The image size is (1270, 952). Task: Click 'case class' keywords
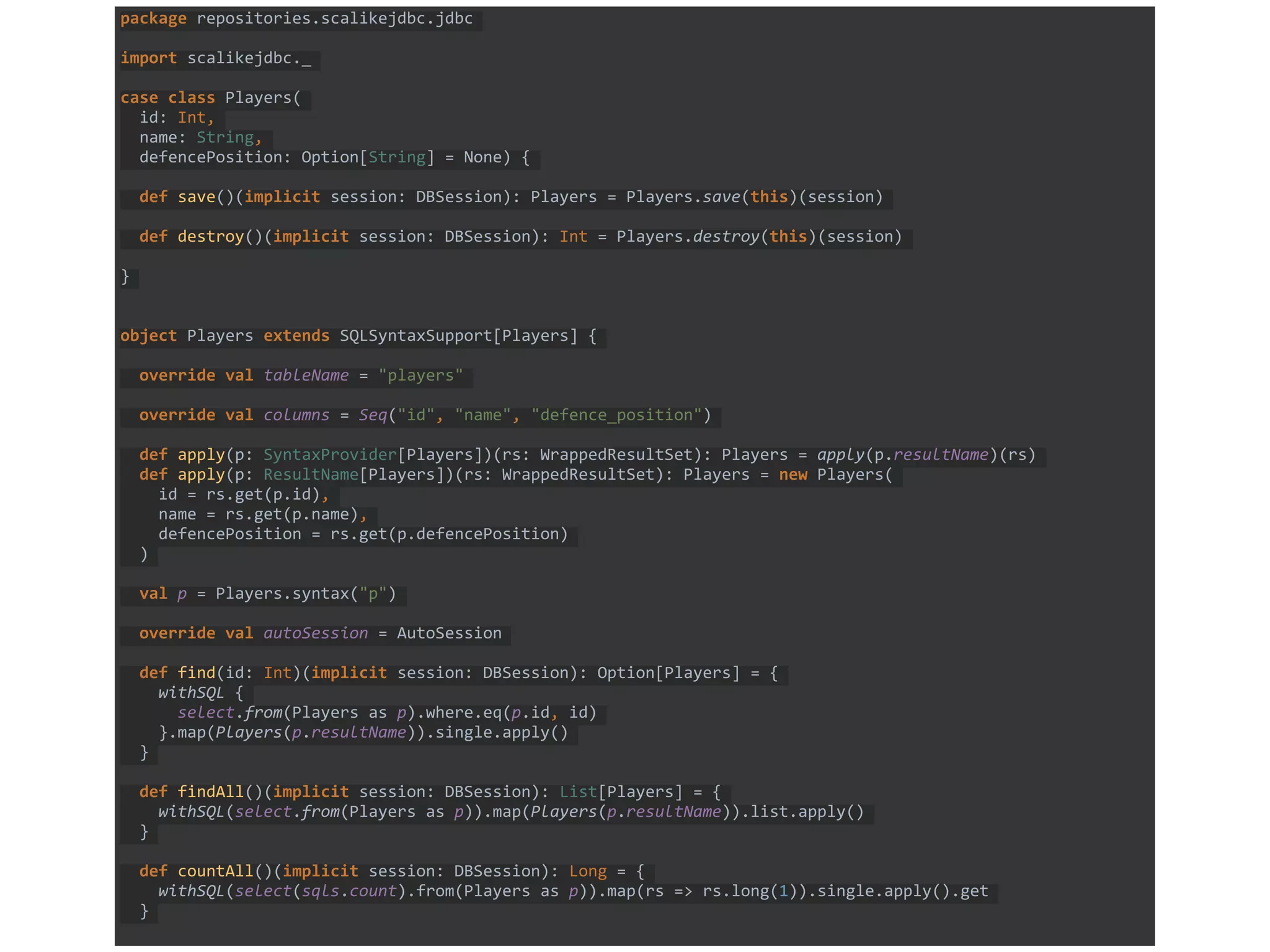(167, 98)
